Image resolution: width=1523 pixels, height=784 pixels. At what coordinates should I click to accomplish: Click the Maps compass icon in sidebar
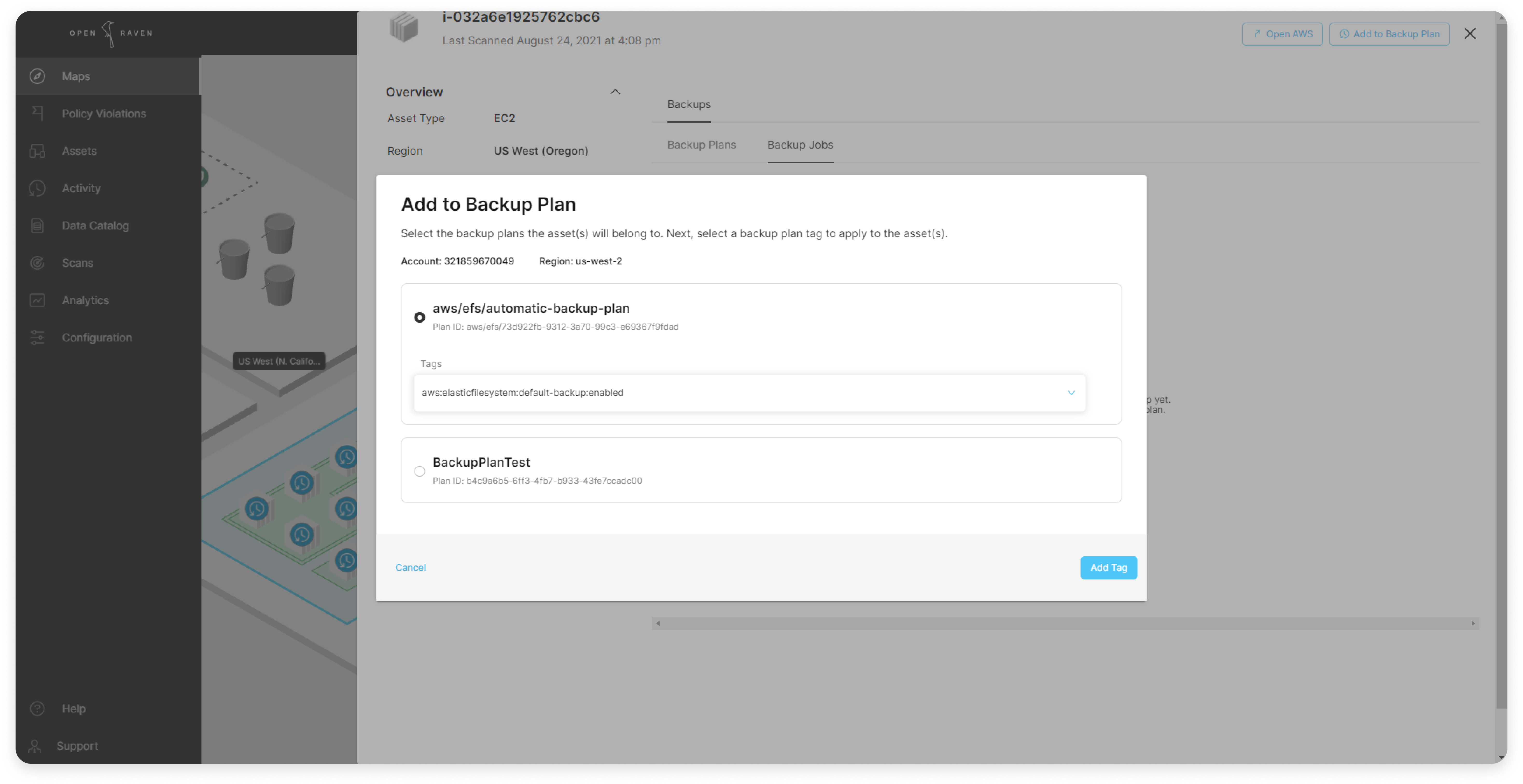pos(37,76)
